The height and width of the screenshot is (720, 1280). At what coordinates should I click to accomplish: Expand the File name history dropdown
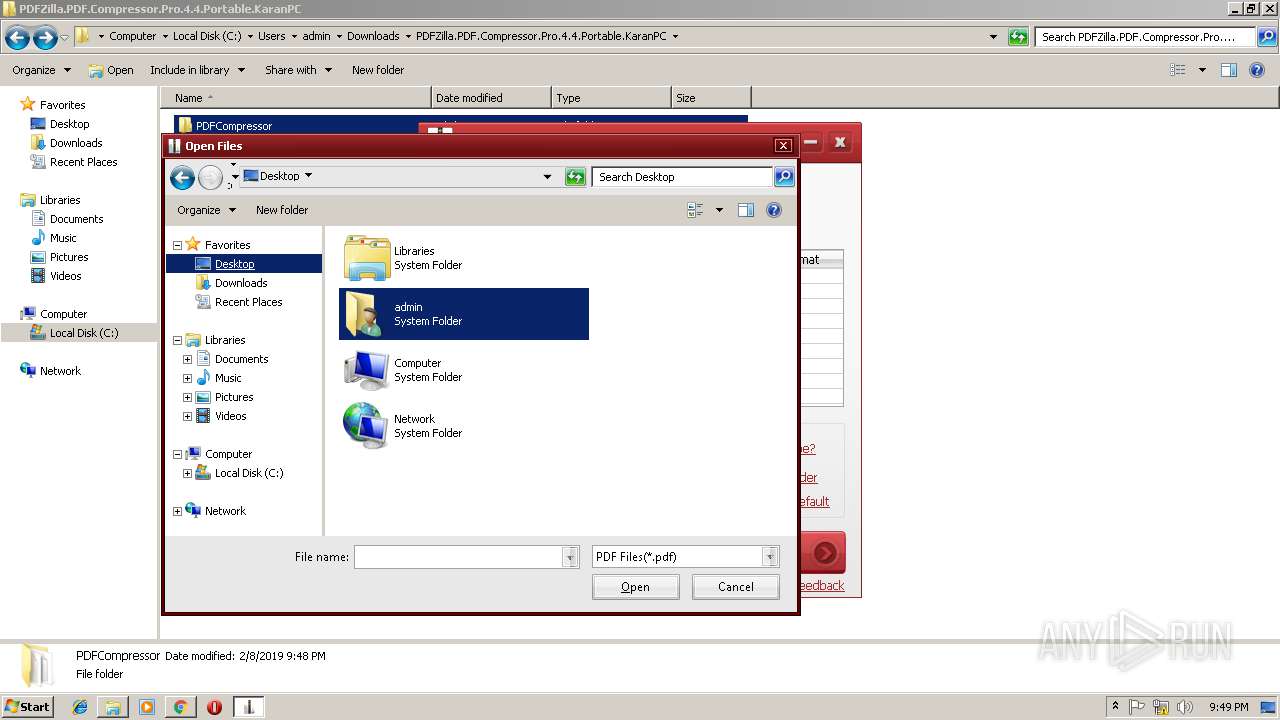tap(571, 557)
